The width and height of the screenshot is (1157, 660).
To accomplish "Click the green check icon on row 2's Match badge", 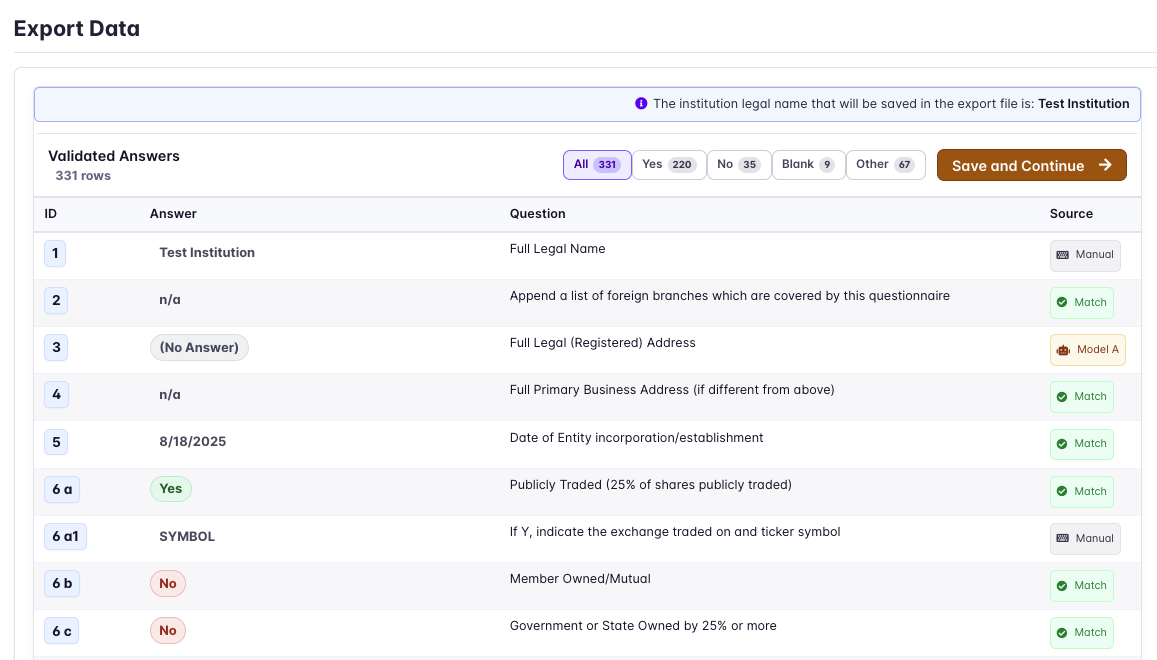I will click(1061, 302).
